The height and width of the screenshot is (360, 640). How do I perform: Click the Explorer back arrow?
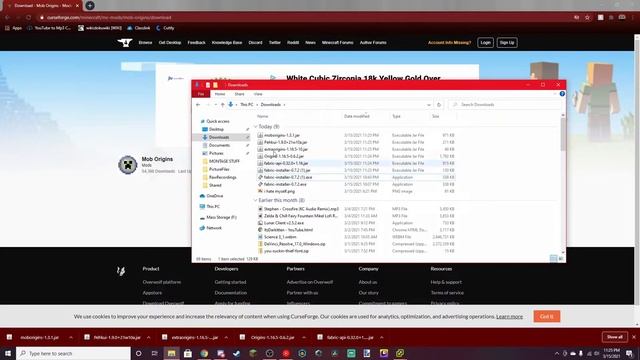coord(198,105)
